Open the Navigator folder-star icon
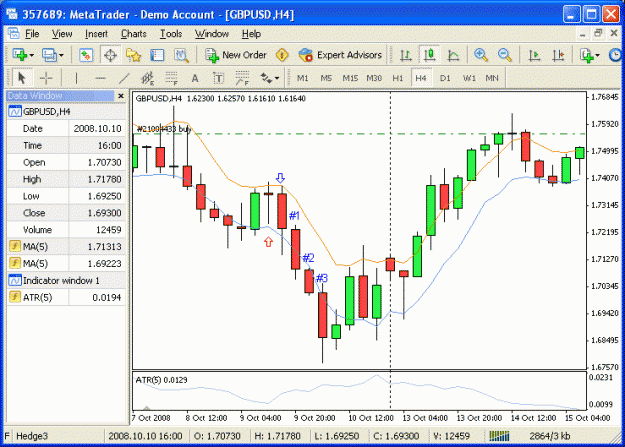 [134, 55]
